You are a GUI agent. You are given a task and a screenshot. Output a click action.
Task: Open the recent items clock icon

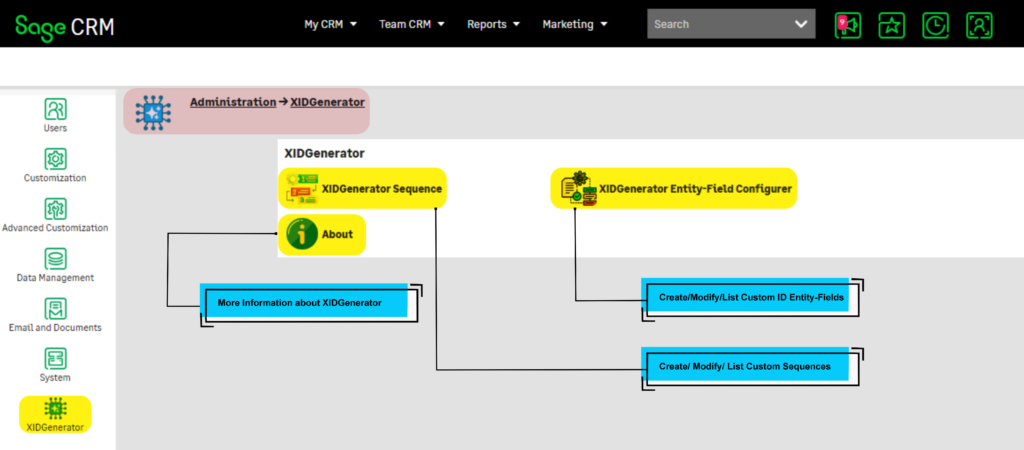[935, 25]
